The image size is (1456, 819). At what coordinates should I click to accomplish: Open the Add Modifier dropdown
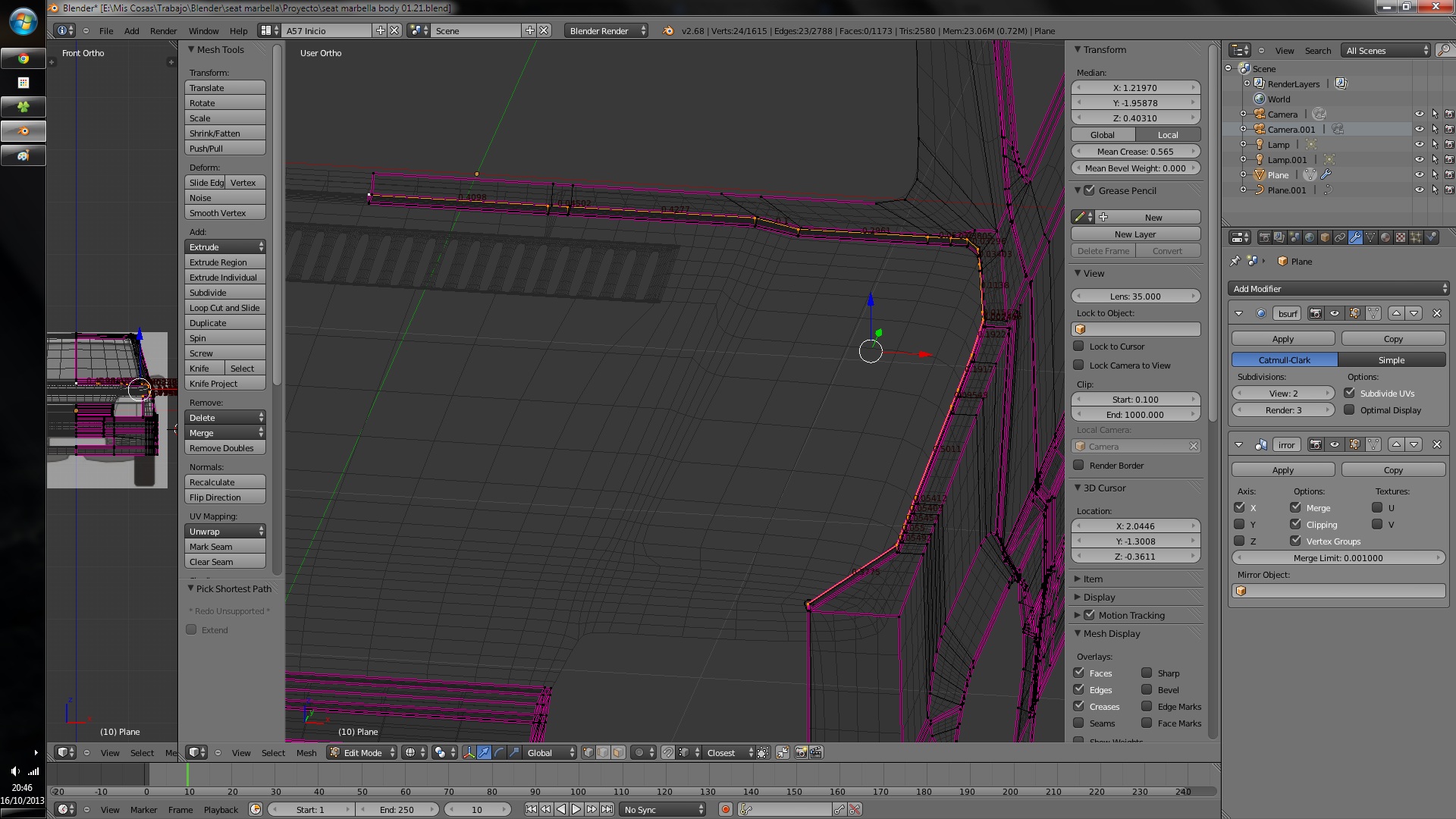click(x=1338, y=288)
